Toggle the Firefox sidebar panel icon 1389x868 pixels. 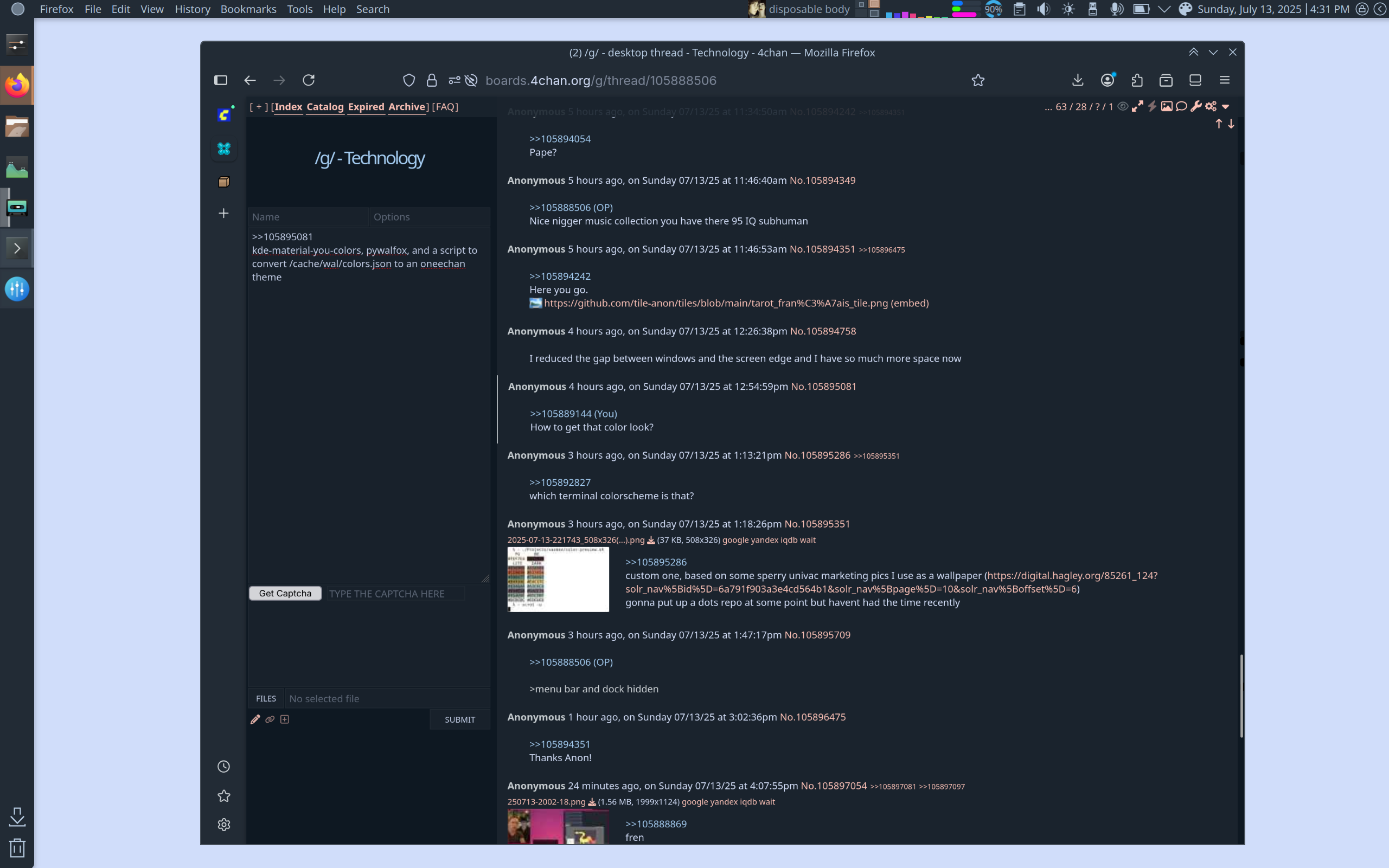[221, 80]
